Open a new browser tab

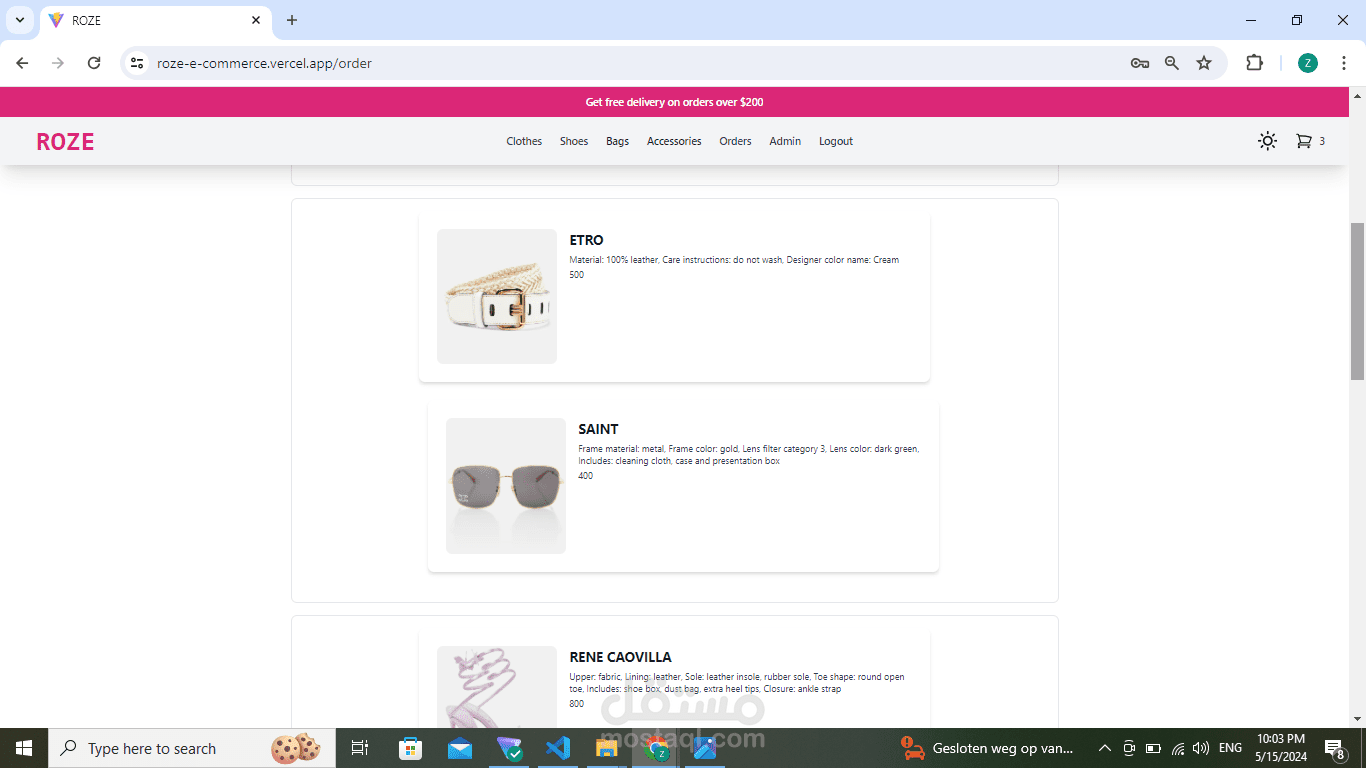(x=292, y=20)
